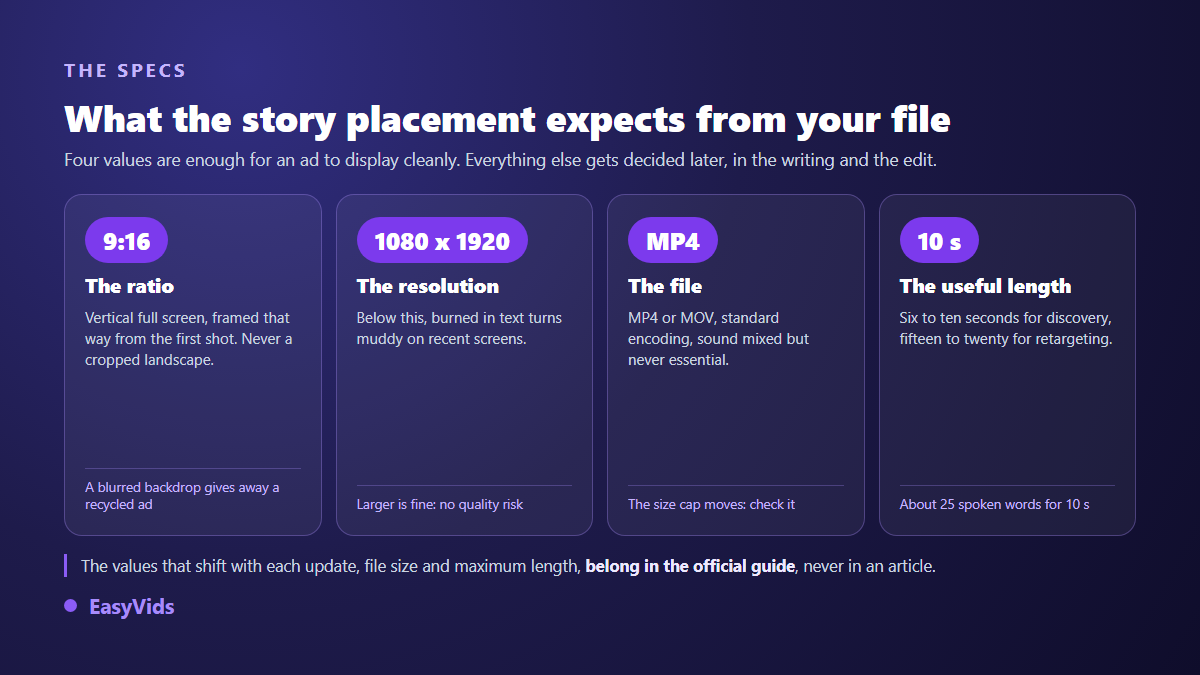
Task: Select the 1080 x 1920 resolution badge
Action: tap(442, 240)
